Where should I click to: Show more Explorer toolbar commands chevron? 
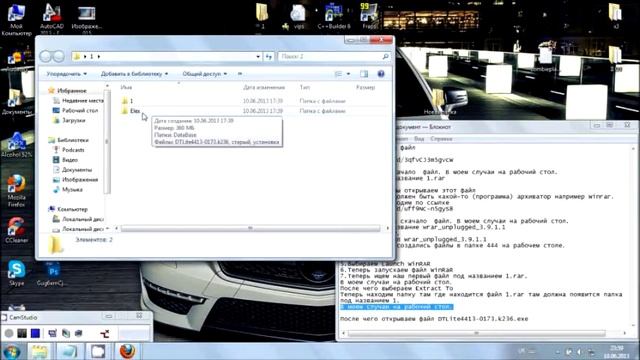(x=240, y=74)
